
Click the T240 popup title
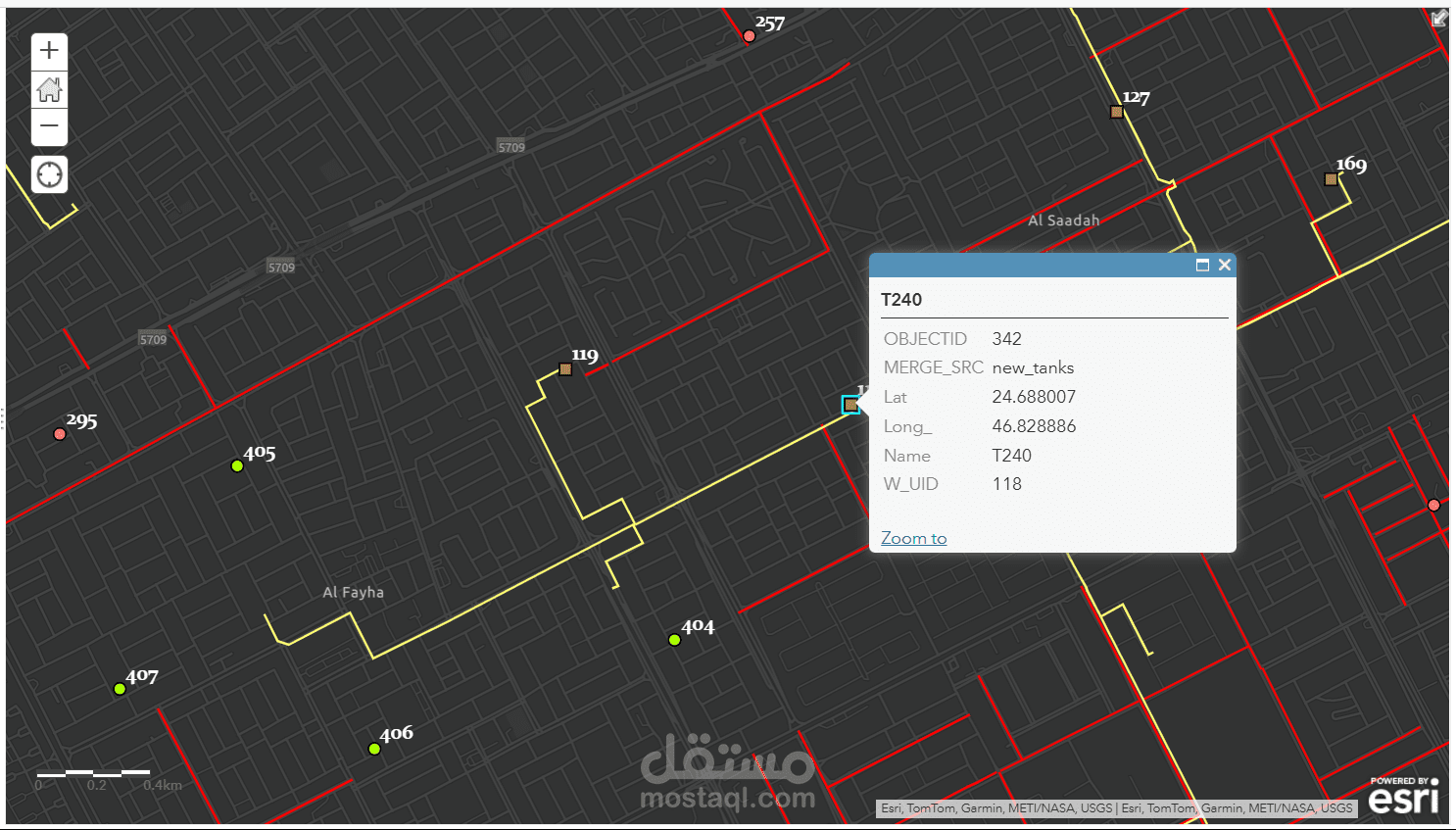click(x=901, y=300)
